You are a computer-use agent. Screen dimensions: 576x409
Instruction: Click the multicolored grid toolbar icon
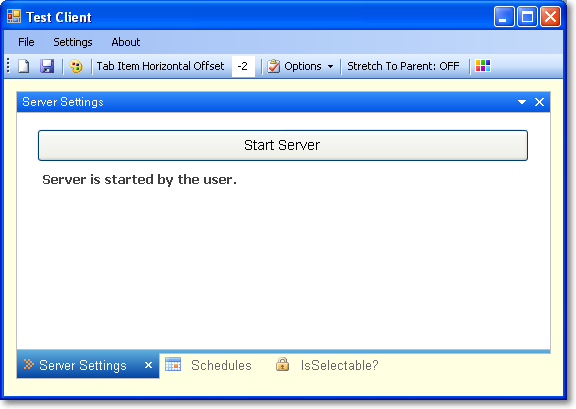[483, 66]
